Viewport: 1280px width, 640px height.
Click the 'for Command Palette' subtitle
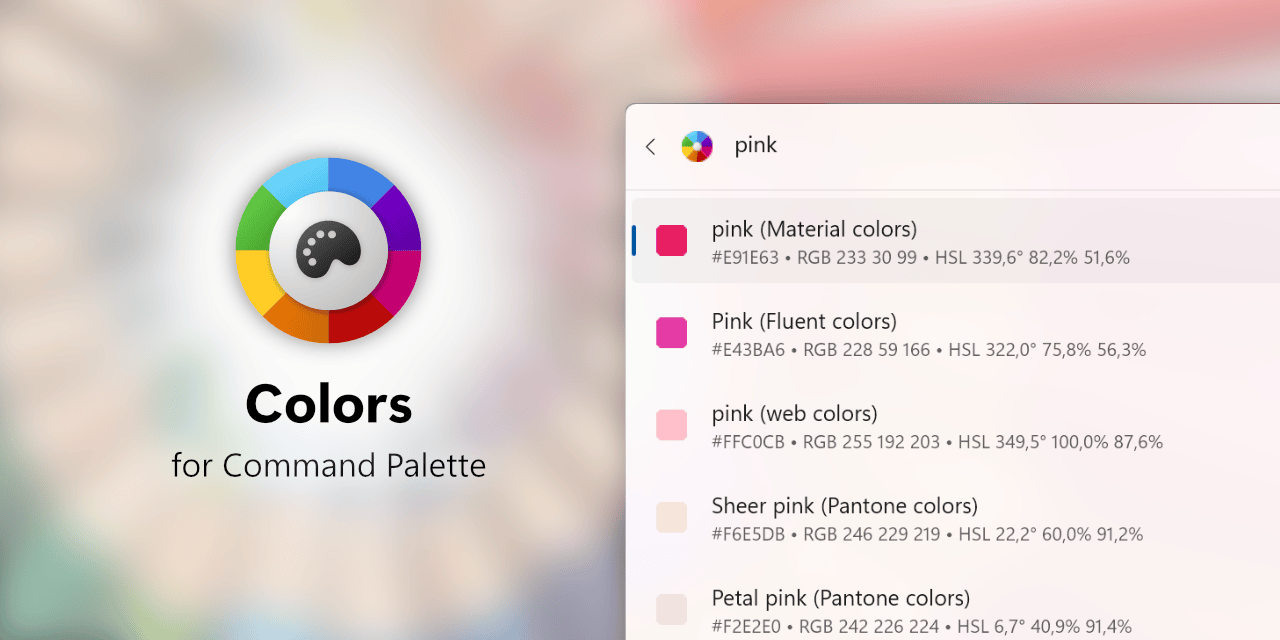point(328,465)
